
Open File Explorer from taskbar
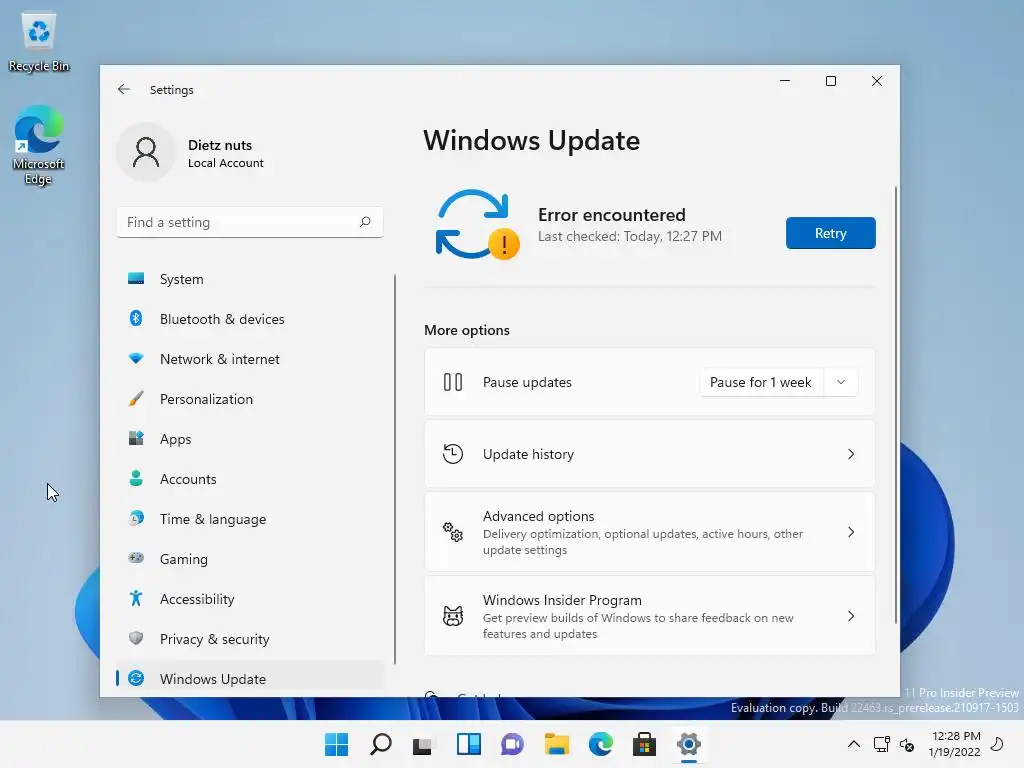[x=556, y=744]
